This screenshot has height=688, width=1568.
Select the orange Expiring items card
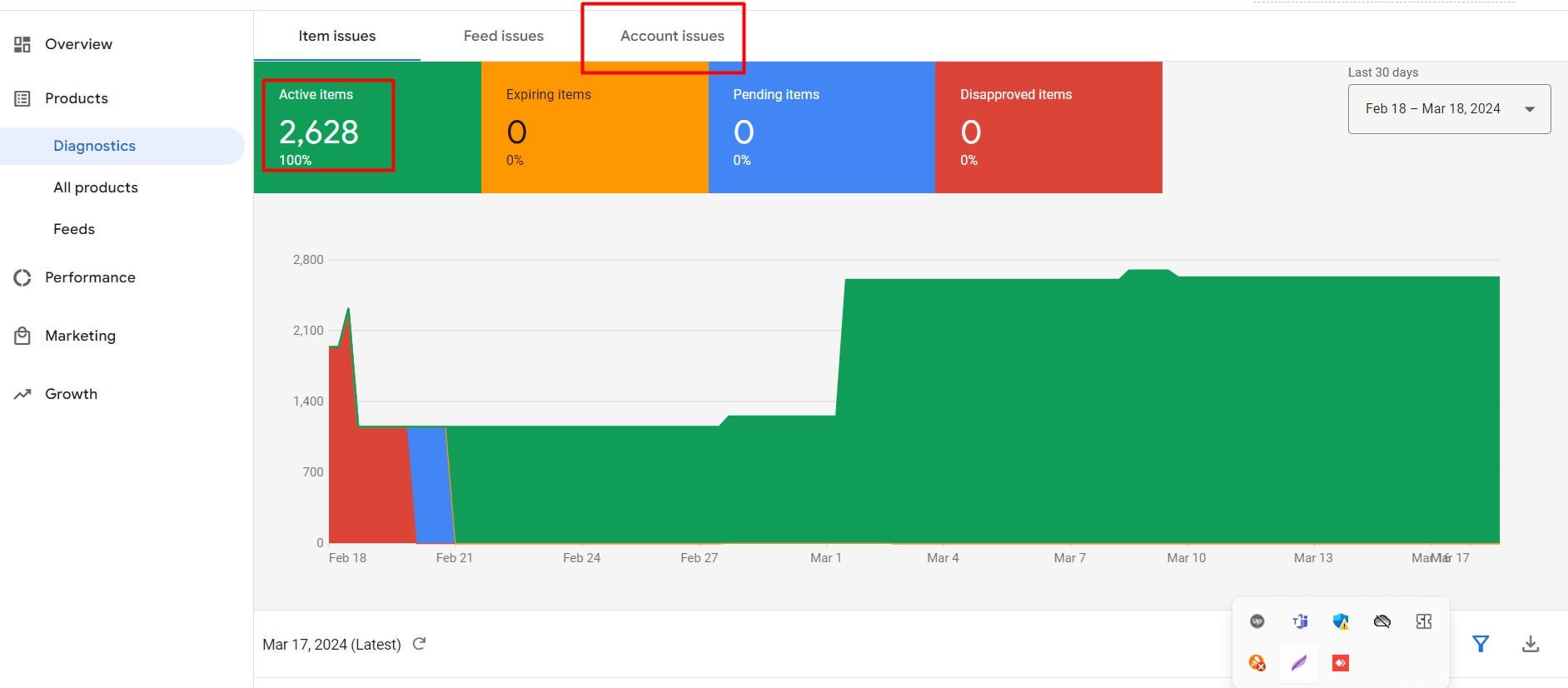tap(595, 127)
